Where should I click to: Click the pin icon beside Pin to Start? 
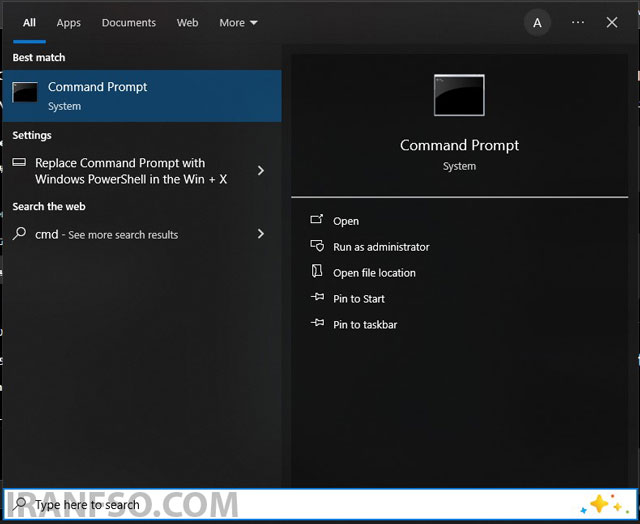pos(317,297)
